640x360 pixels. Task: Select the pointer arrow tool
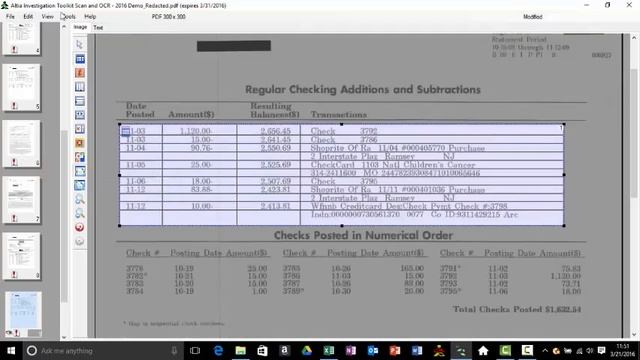pyautogui.click(x=80, y=44)
